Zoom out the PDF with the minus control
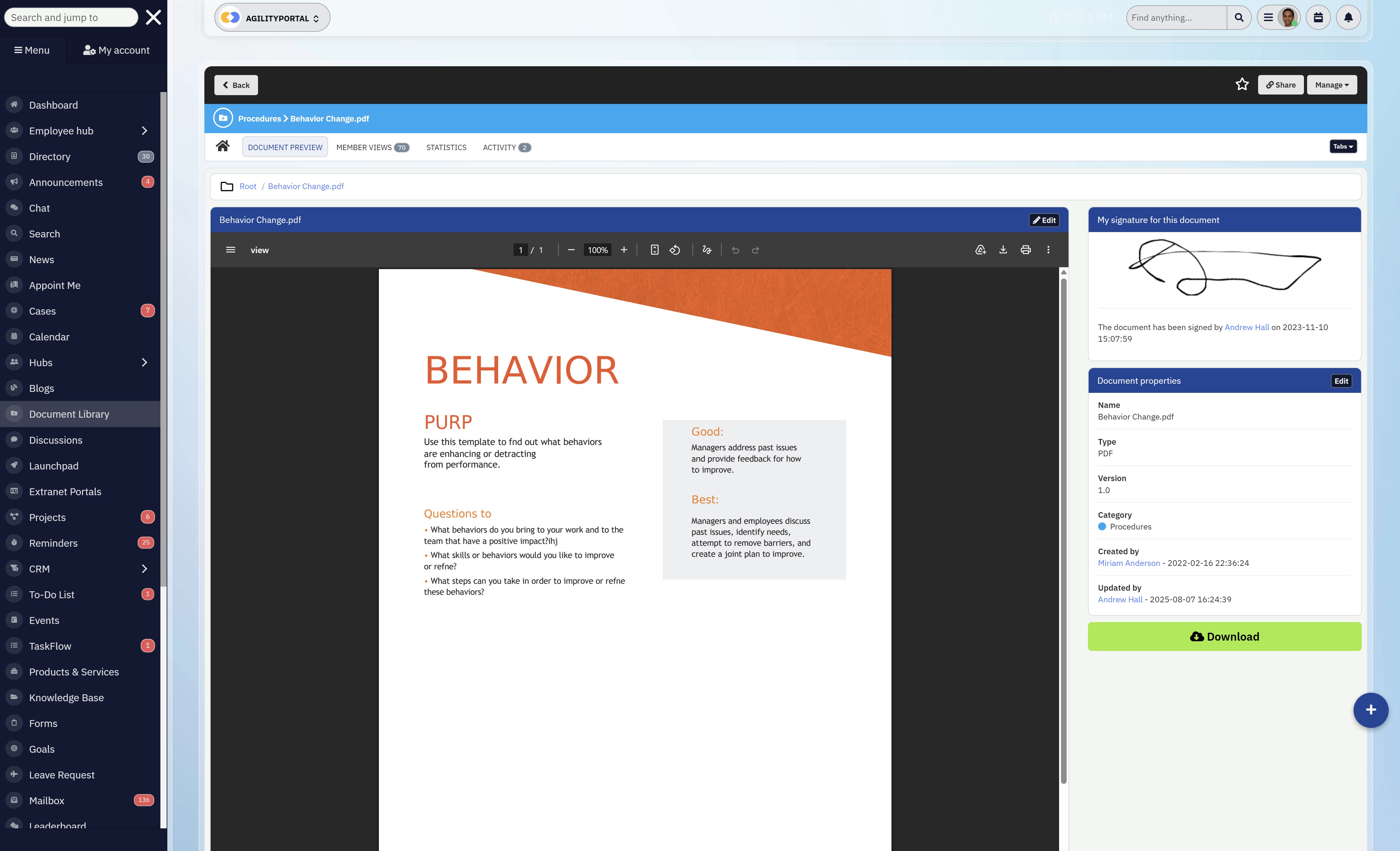The image size is (1400, 851). click(x=572, y=250)
